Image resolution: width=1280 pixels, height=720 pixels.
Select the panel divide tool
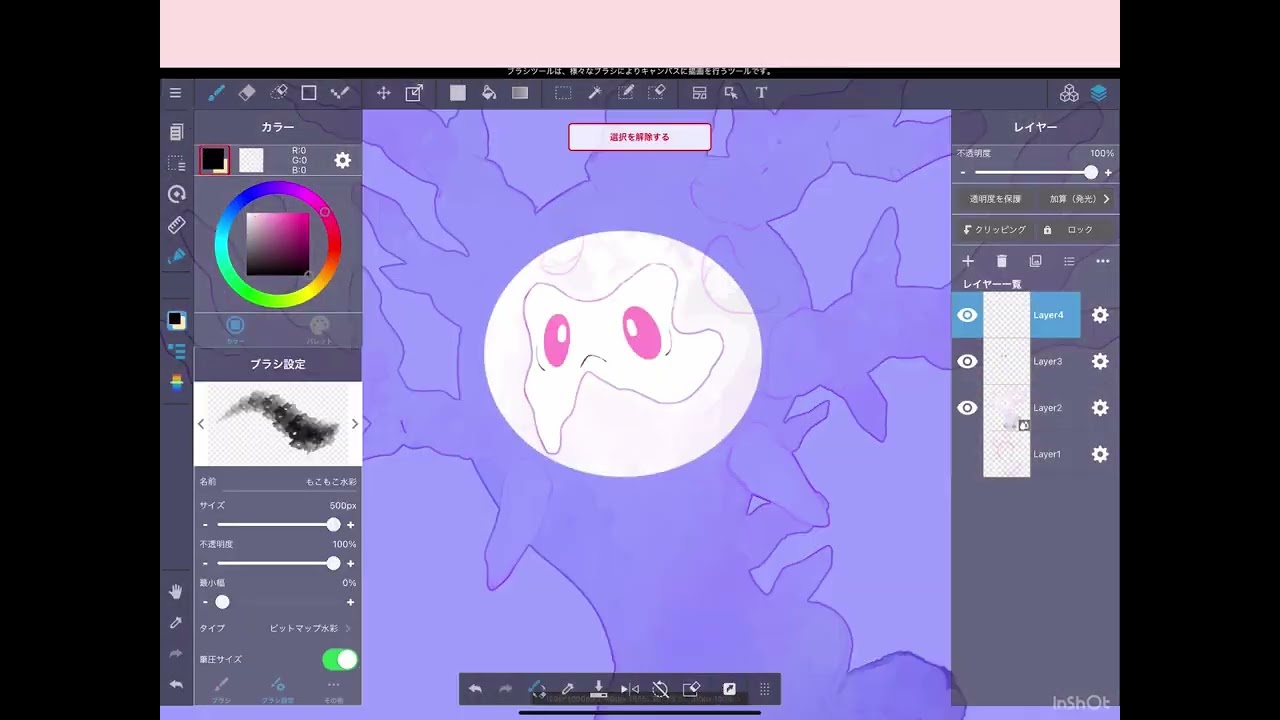(x=700, y=93)
